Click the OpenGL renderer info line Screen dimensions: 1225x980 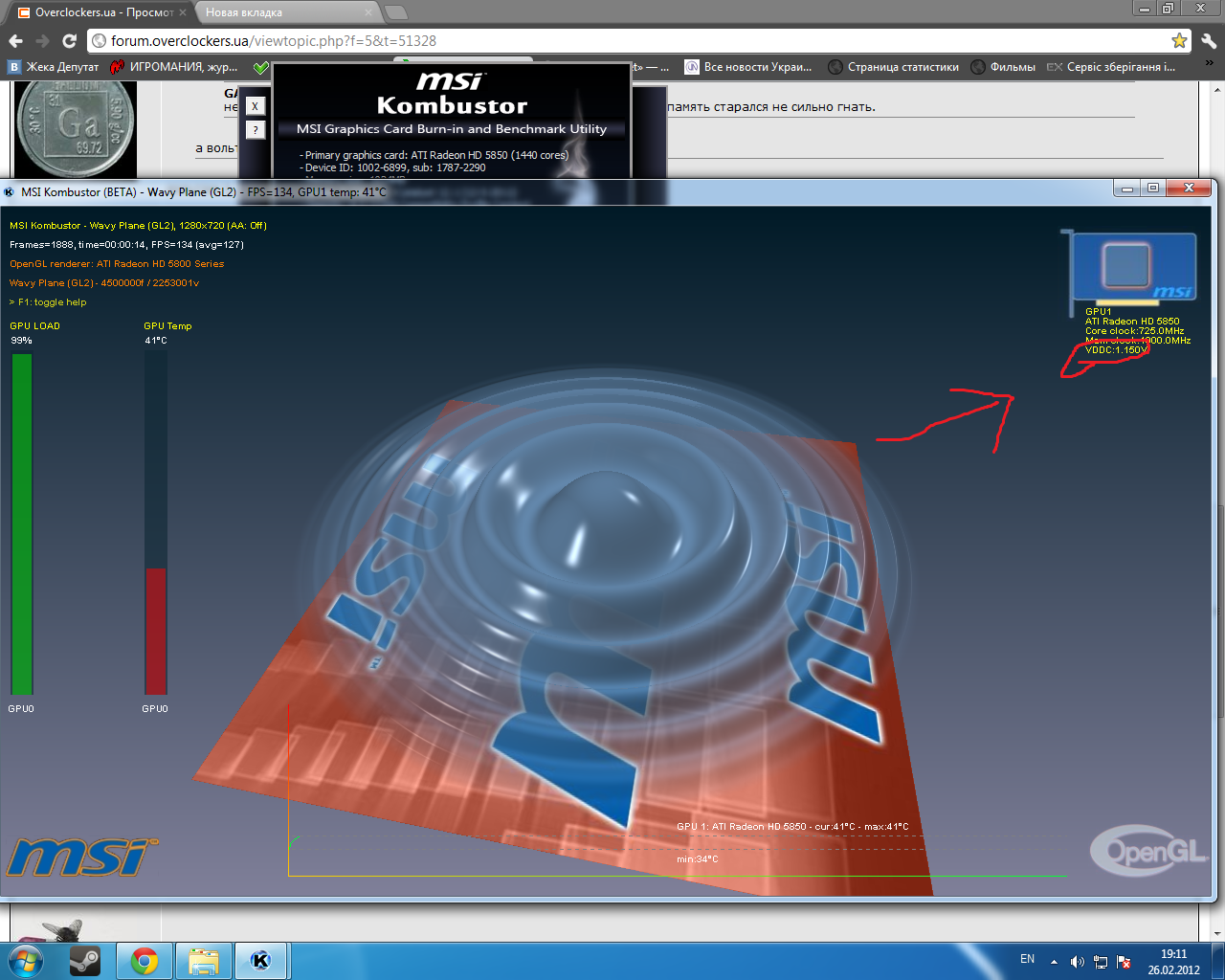(117, 264)
